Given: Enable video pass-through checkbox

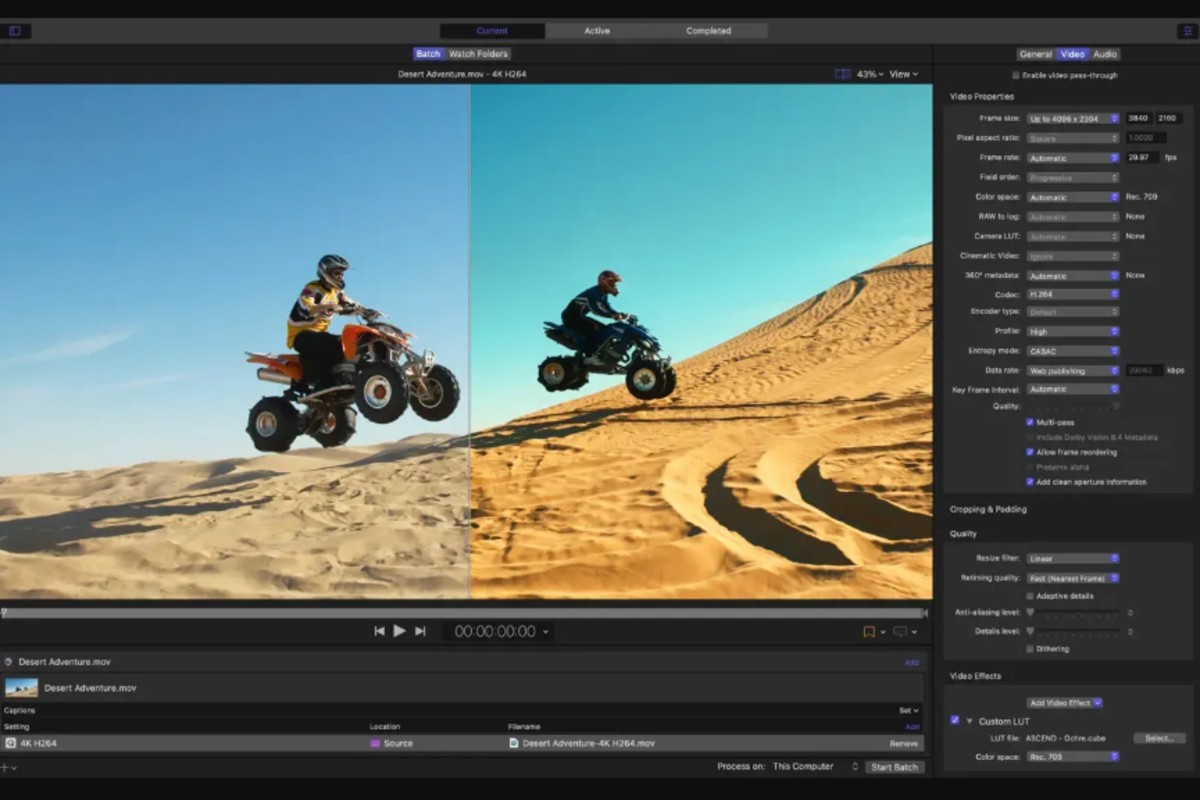Looking at the screenshot, I should 1016,75.
